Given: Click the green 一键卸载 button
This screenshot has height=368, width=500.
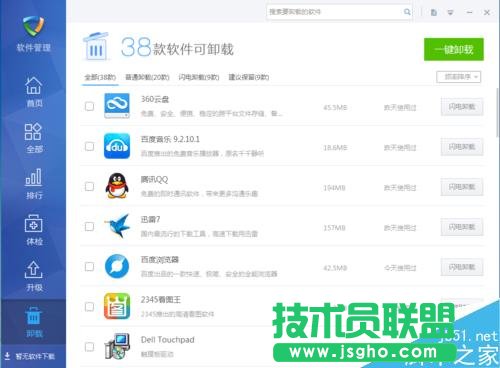Looking at the screenshot, I should tap(454, 49).
